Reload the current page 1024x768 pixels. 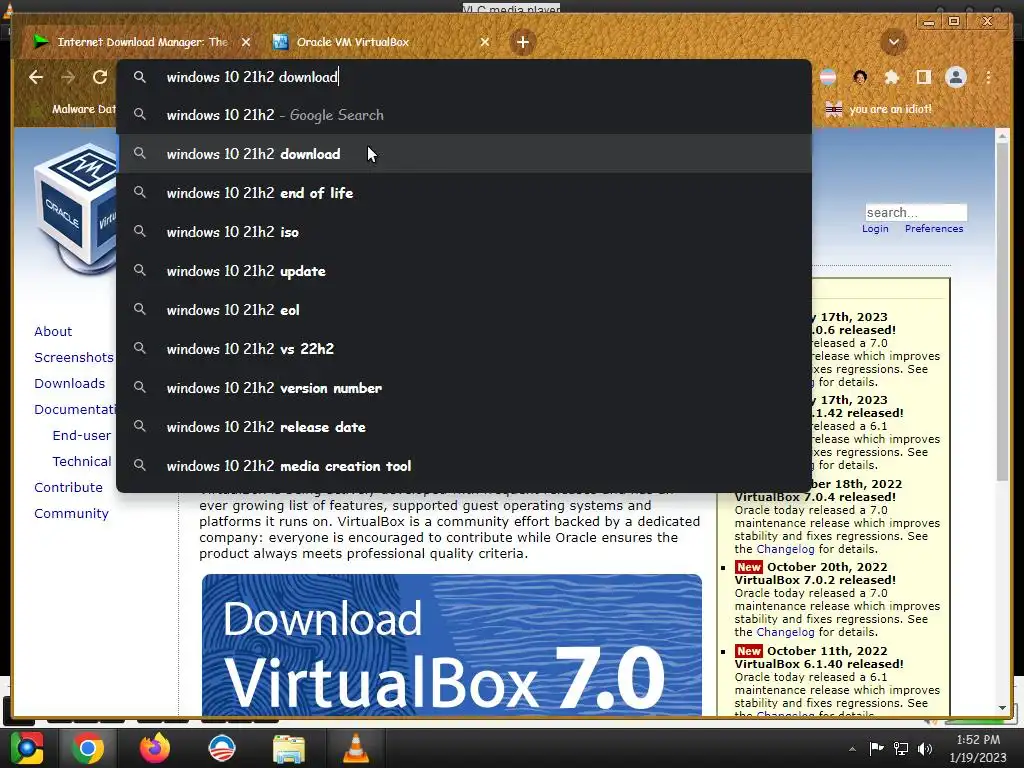tap(100, 77)
